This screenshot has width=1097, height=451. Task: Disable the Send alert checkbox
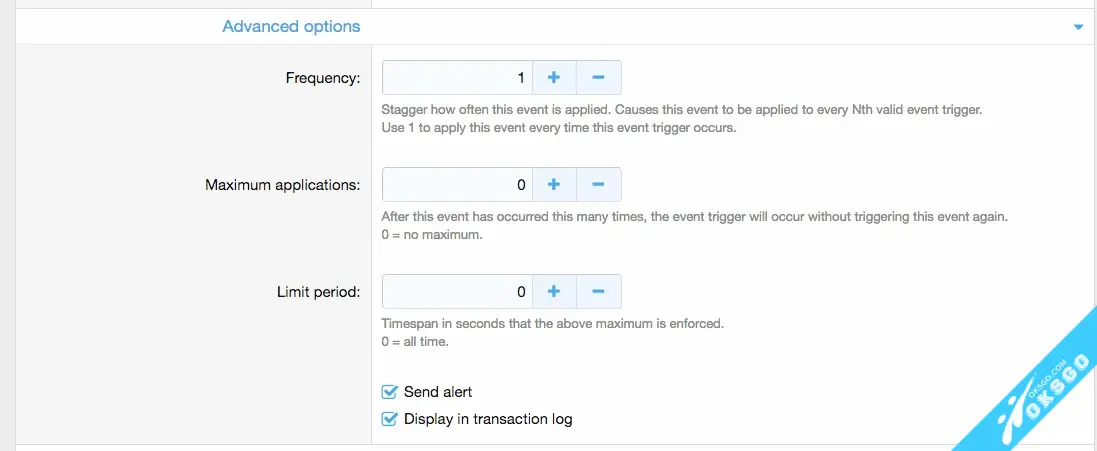coord(390,392)
